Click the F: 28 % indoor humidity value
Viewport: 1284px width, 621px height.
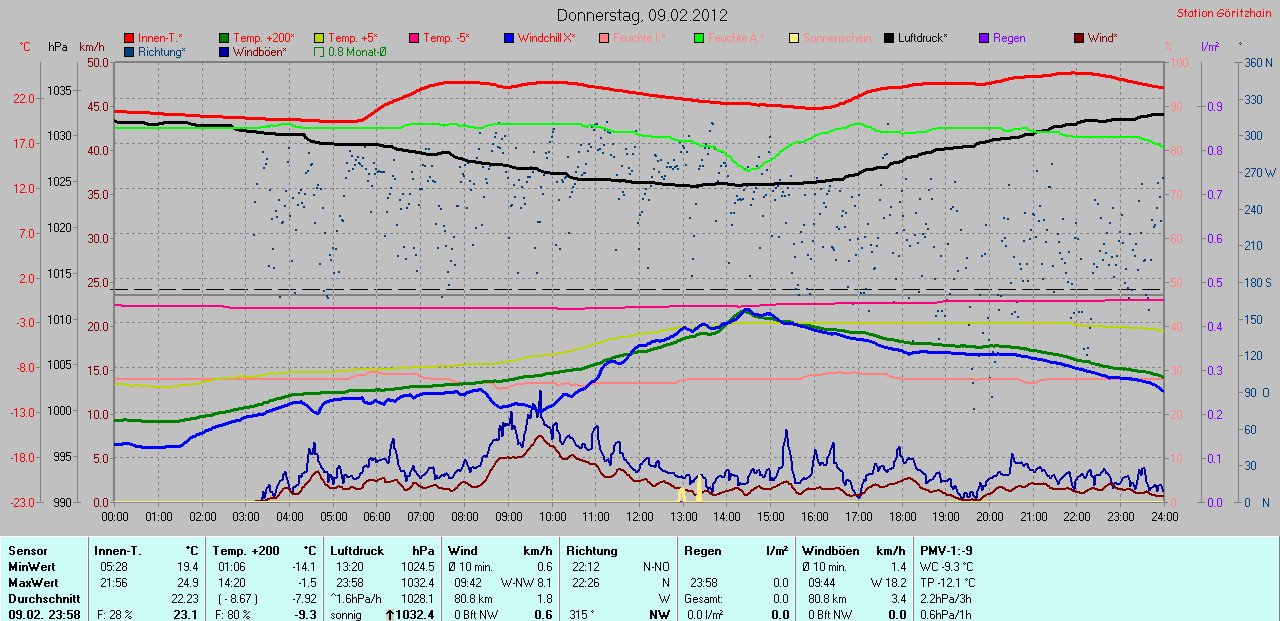click(x=113, y=615)
